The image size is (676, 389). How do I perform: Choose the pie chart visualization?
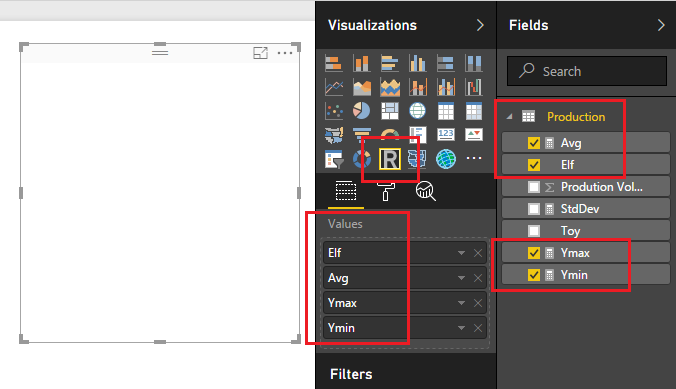pos(361,111)
